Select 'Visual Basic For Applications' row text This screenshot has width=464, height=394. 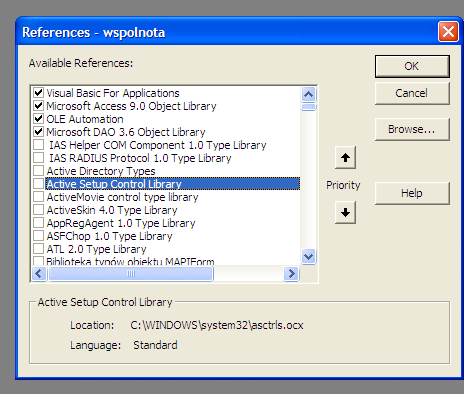tap(113, 93)
